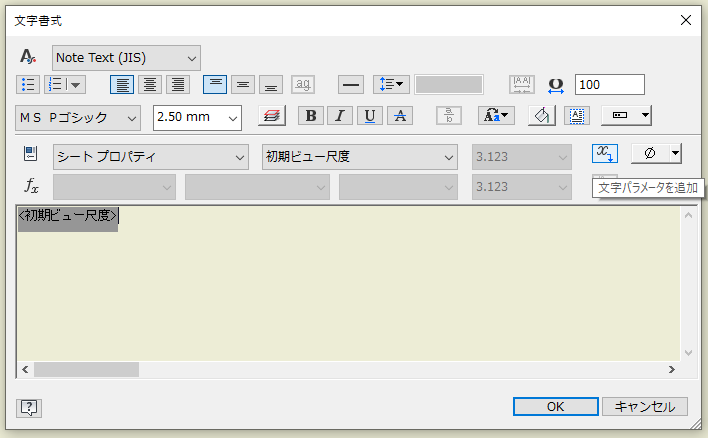Close the 文字書式 dialog

tap(686, 20)
